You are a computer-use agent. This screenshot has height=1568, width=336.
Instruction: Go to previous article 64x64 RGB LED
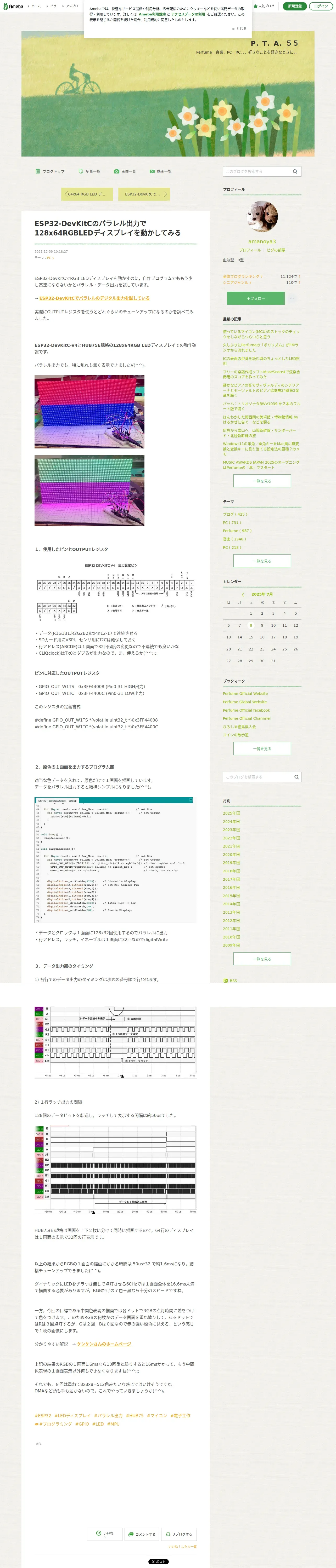tap(87, 194)
